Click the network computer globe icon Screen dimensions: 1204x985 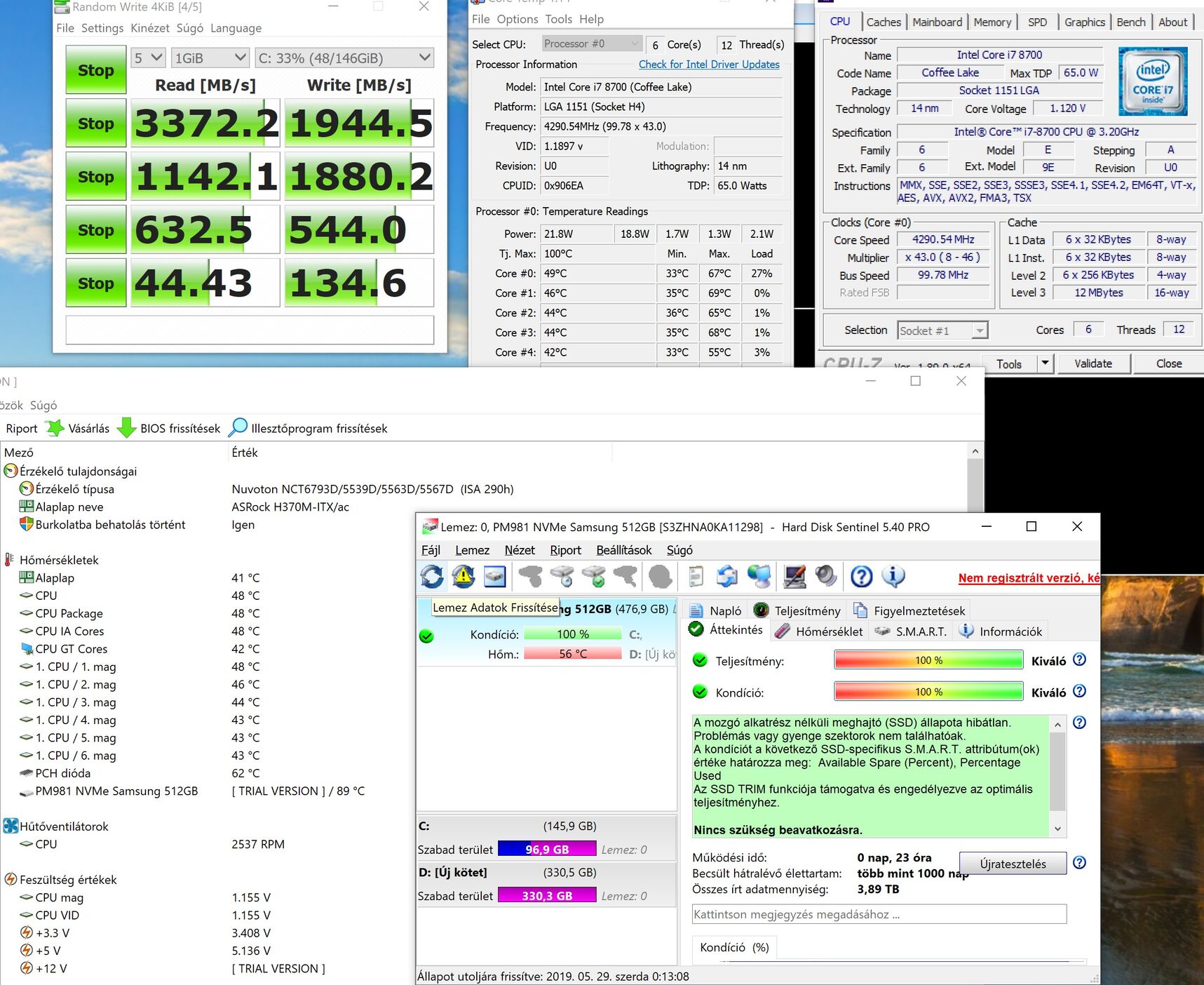(759, 577)
